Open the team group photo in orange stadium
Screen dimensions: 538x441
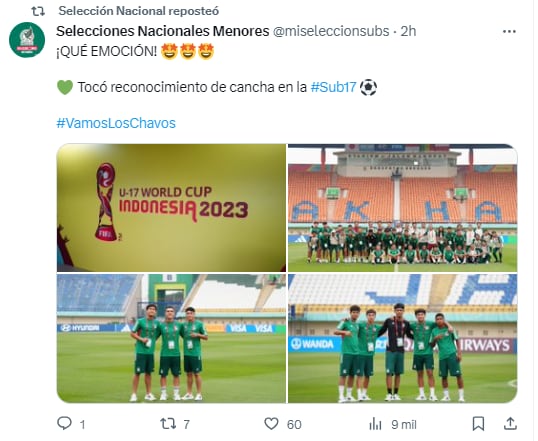tap(402, 208)
